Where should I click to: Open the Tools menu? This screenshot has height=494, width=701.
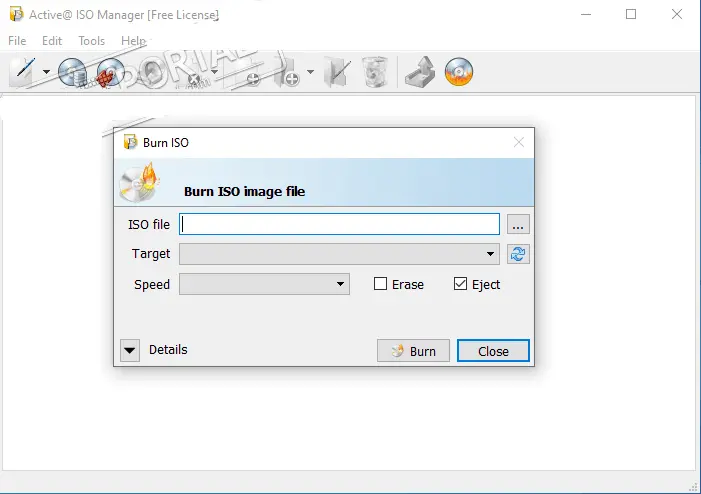coord(91,41)
